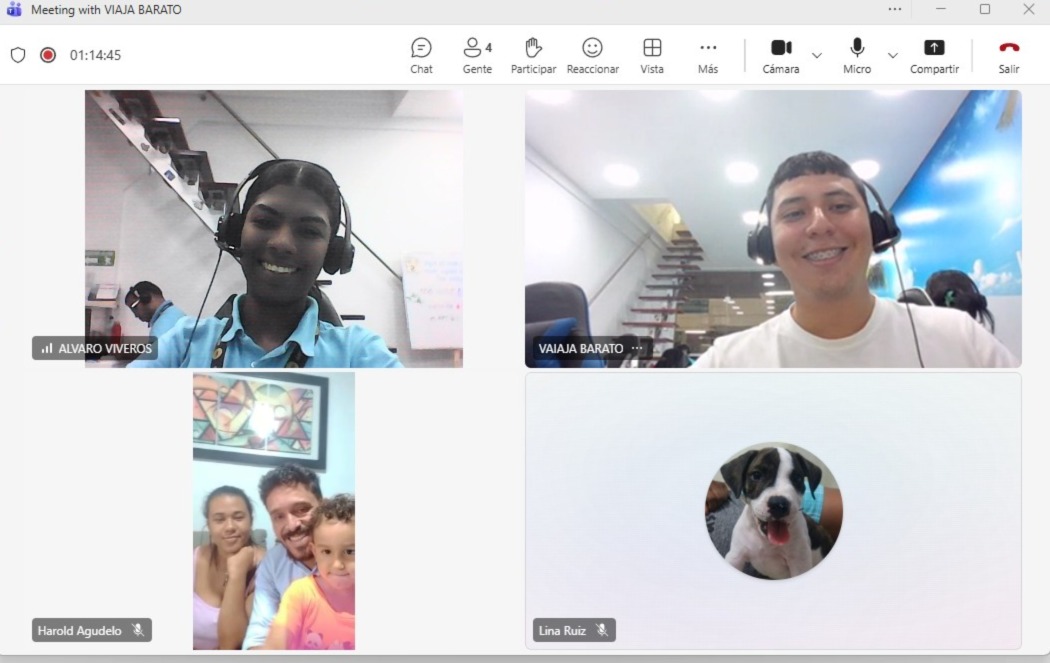1050x663 pixels.
Task: Expand the Micro dropdown arrow
Action: coord(893,55)
